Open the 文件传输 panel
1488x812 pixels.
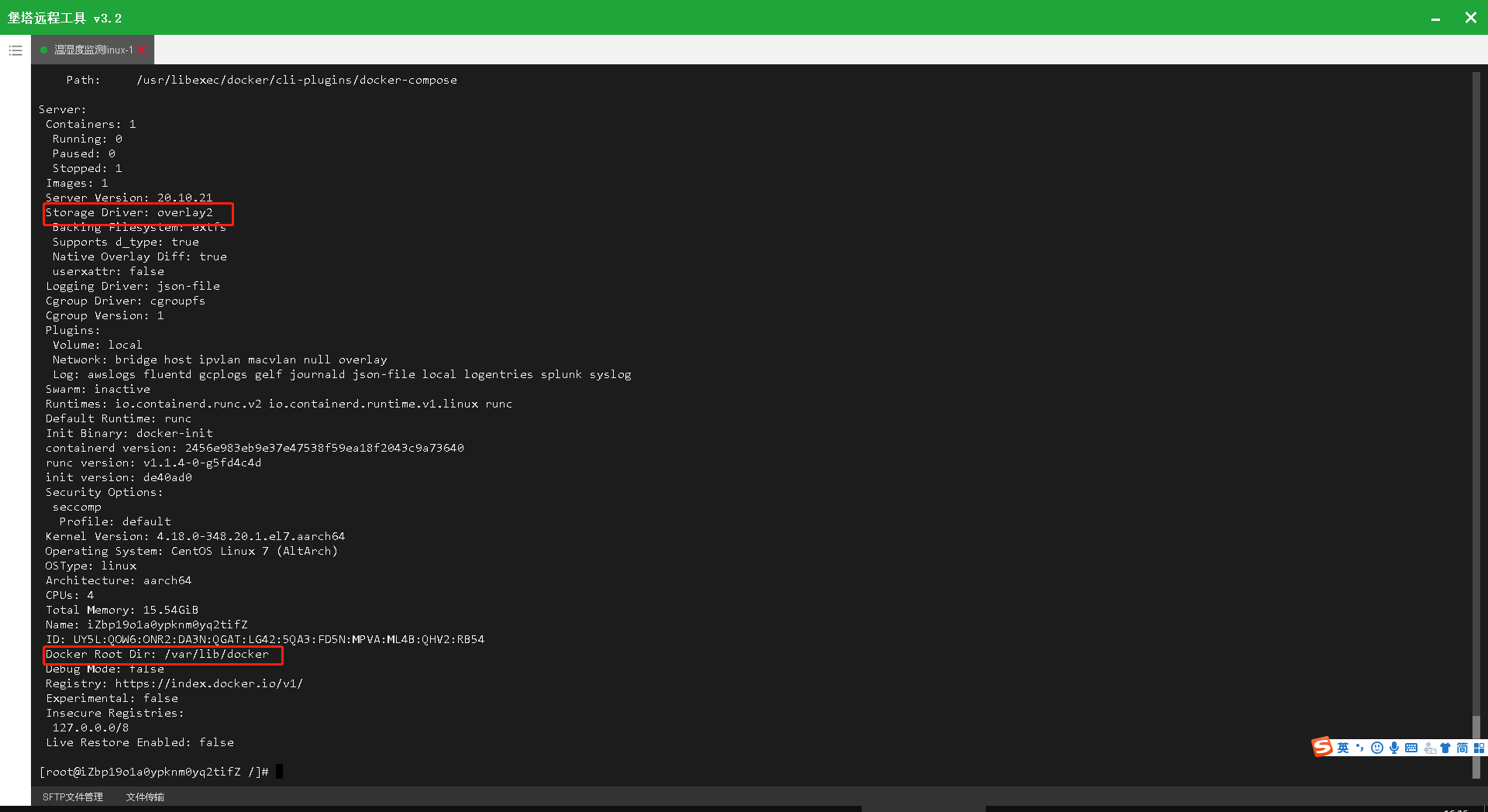[145, 797]
